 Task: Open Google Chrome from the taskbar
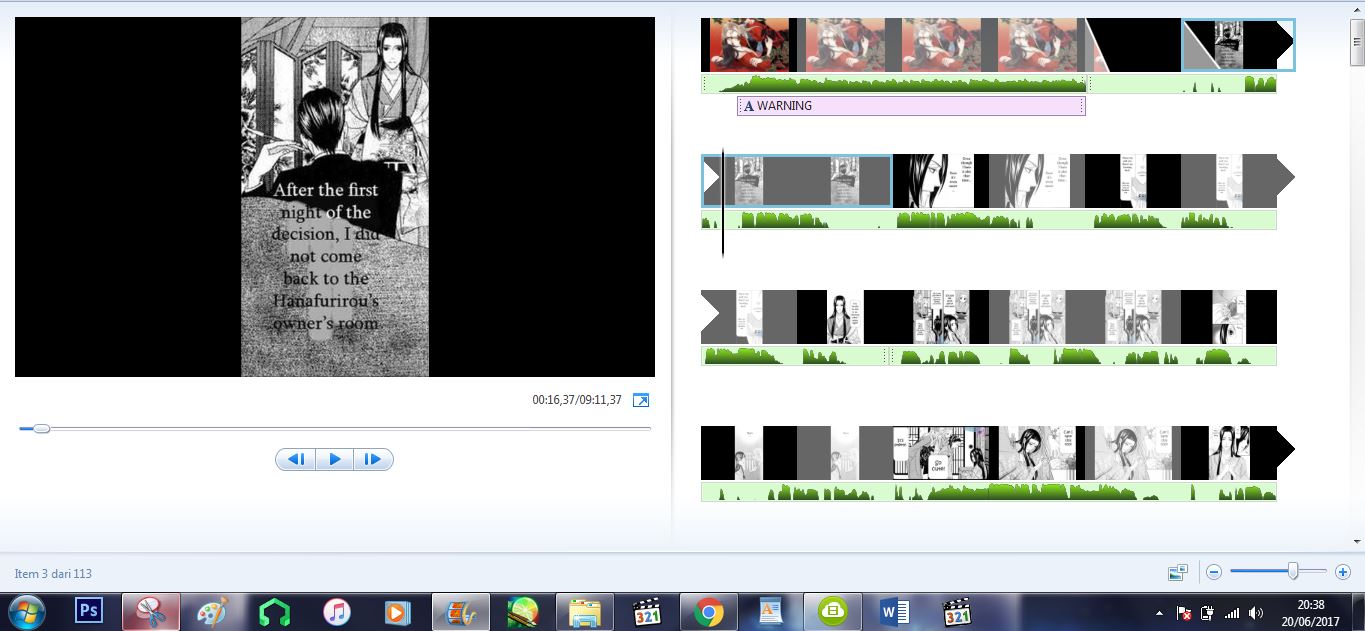(x=709, y=611)
